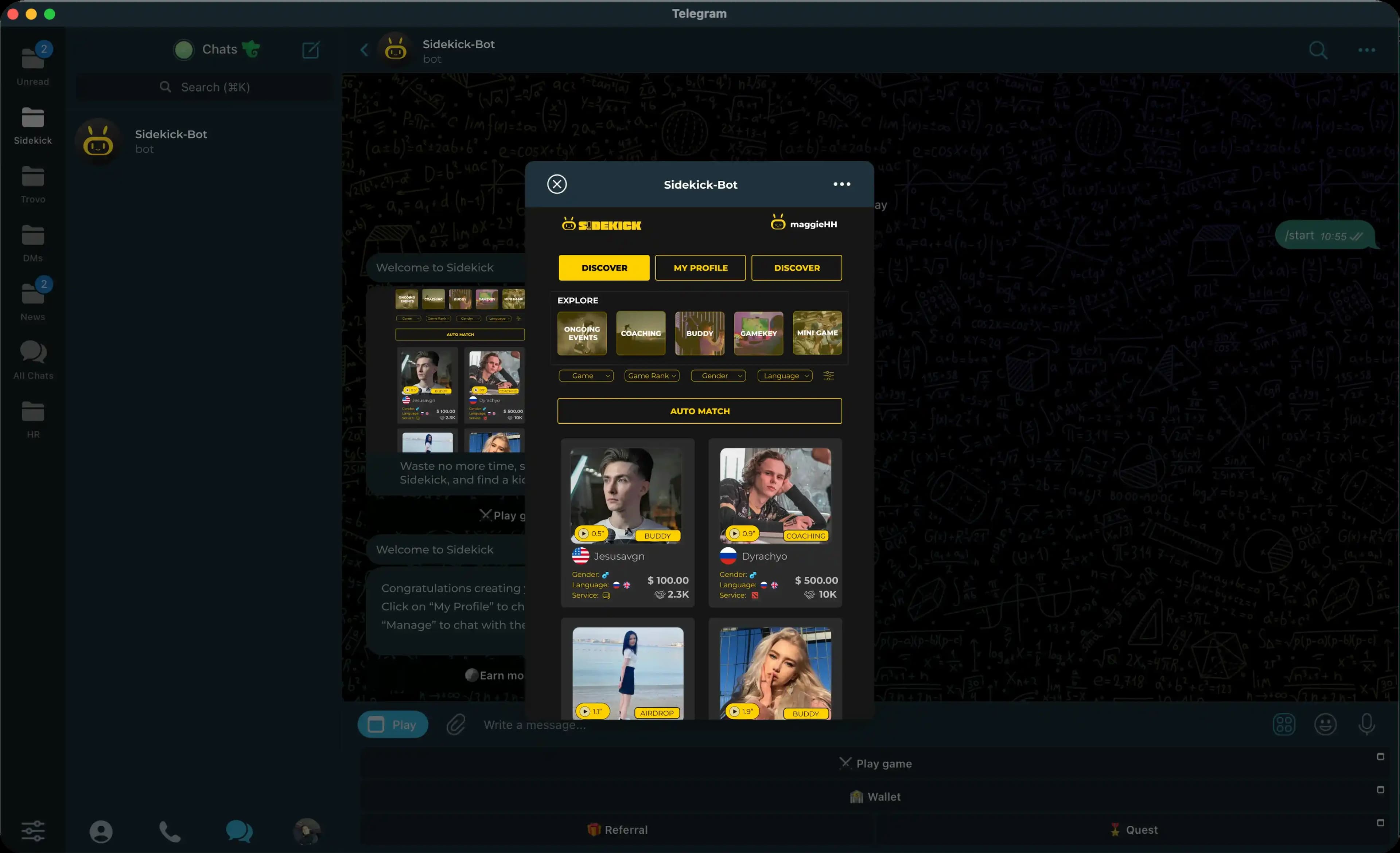Click the Chats title status emoji

click(x=250, y=49)
